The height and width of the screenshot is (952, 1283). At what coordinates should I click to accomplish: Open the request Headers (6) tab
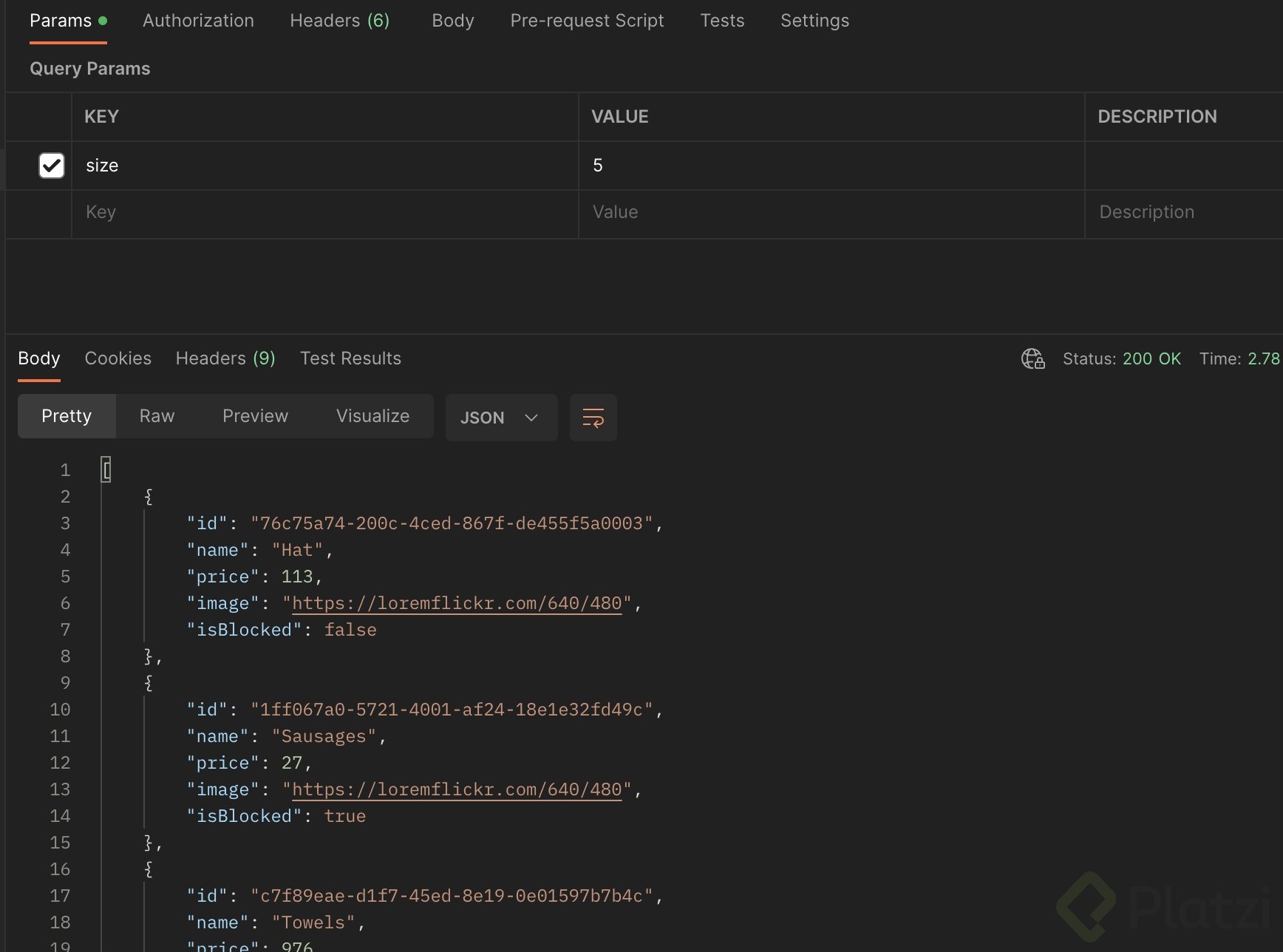pos(340,21)
